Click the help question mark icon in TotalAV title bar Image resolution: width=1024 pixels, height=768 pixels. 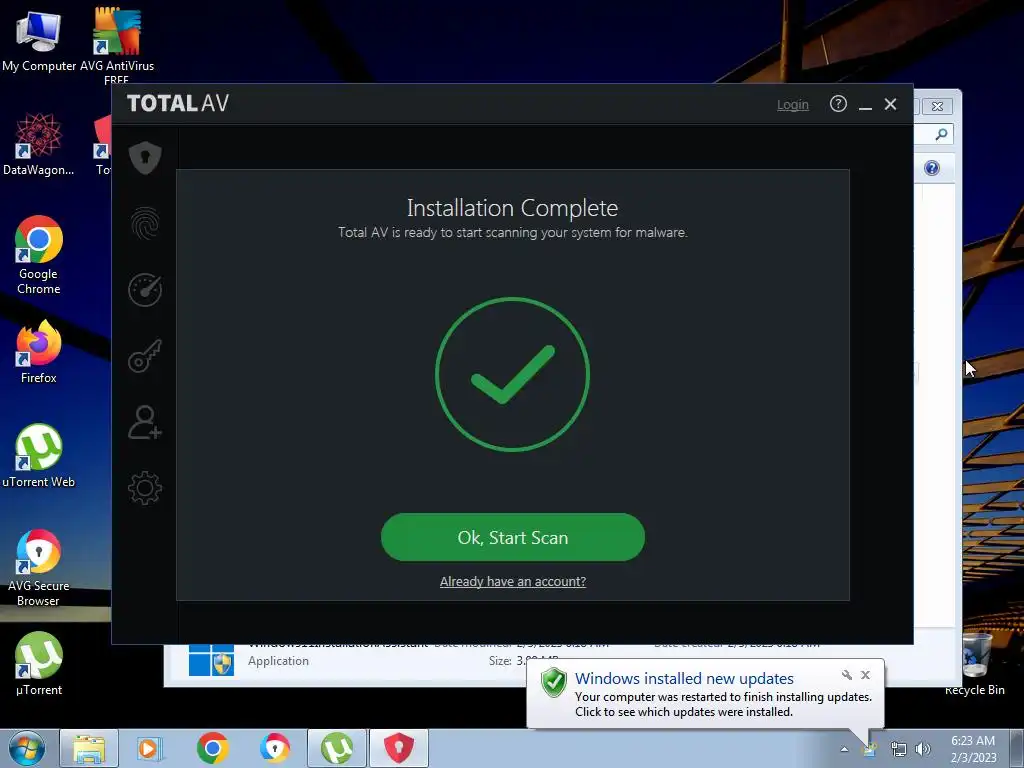(838, 104)
